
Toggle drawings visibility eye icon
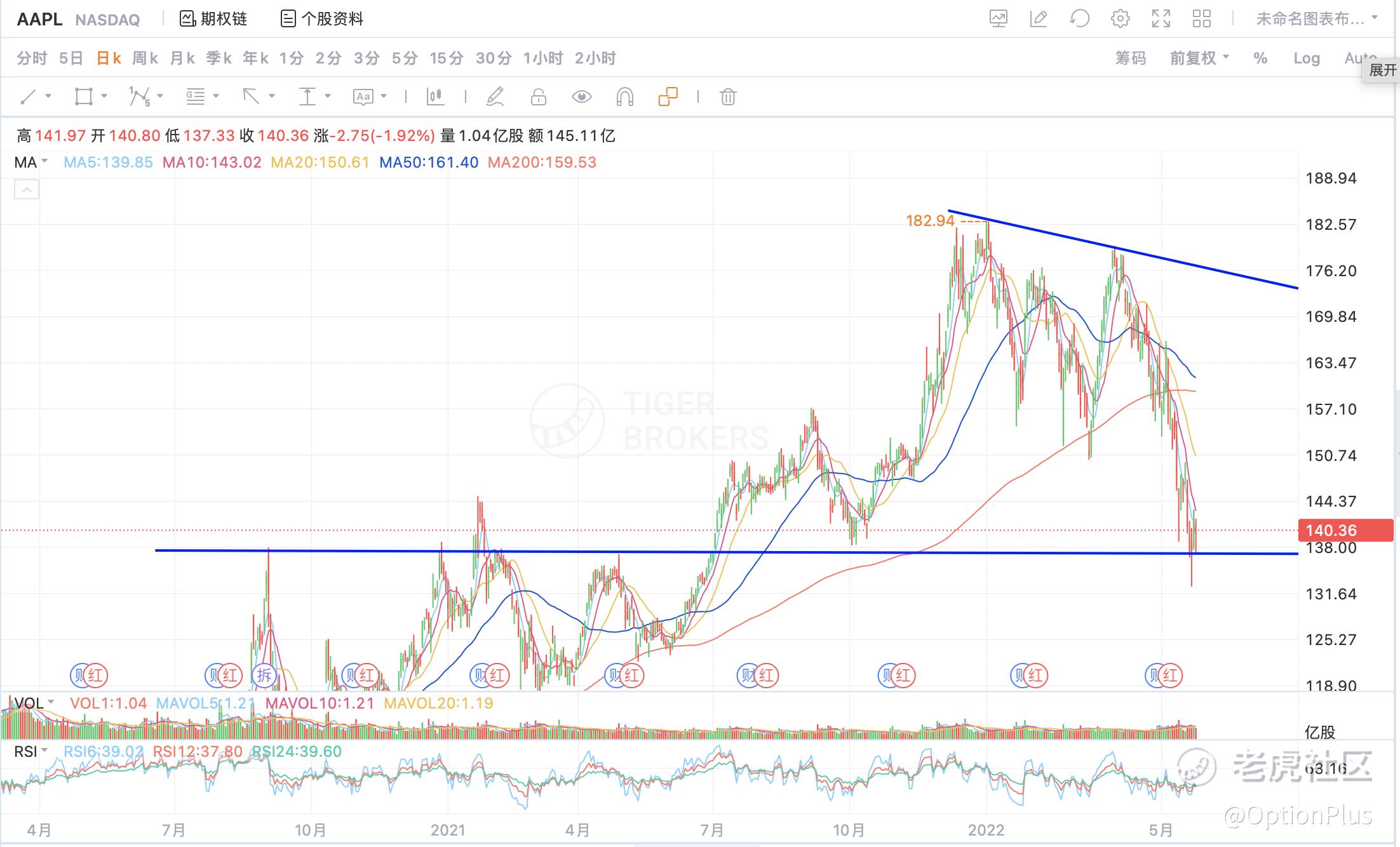pos(581,97)
